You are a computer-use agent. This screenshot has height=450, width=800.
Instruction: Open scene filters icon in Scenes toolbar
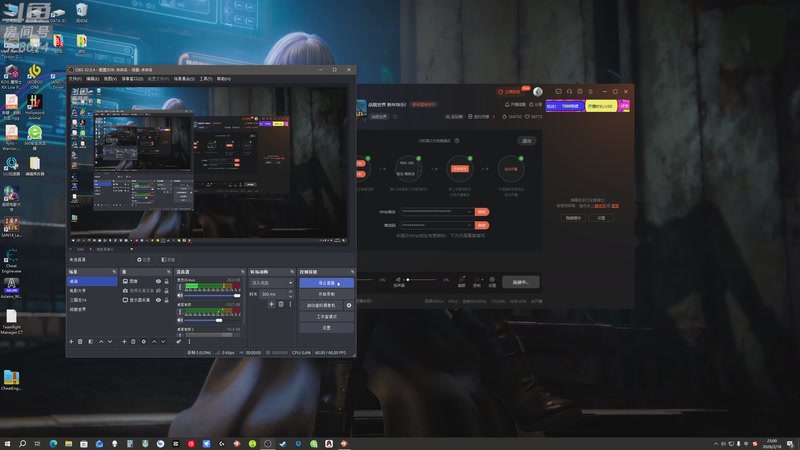(x=90, y=341)
